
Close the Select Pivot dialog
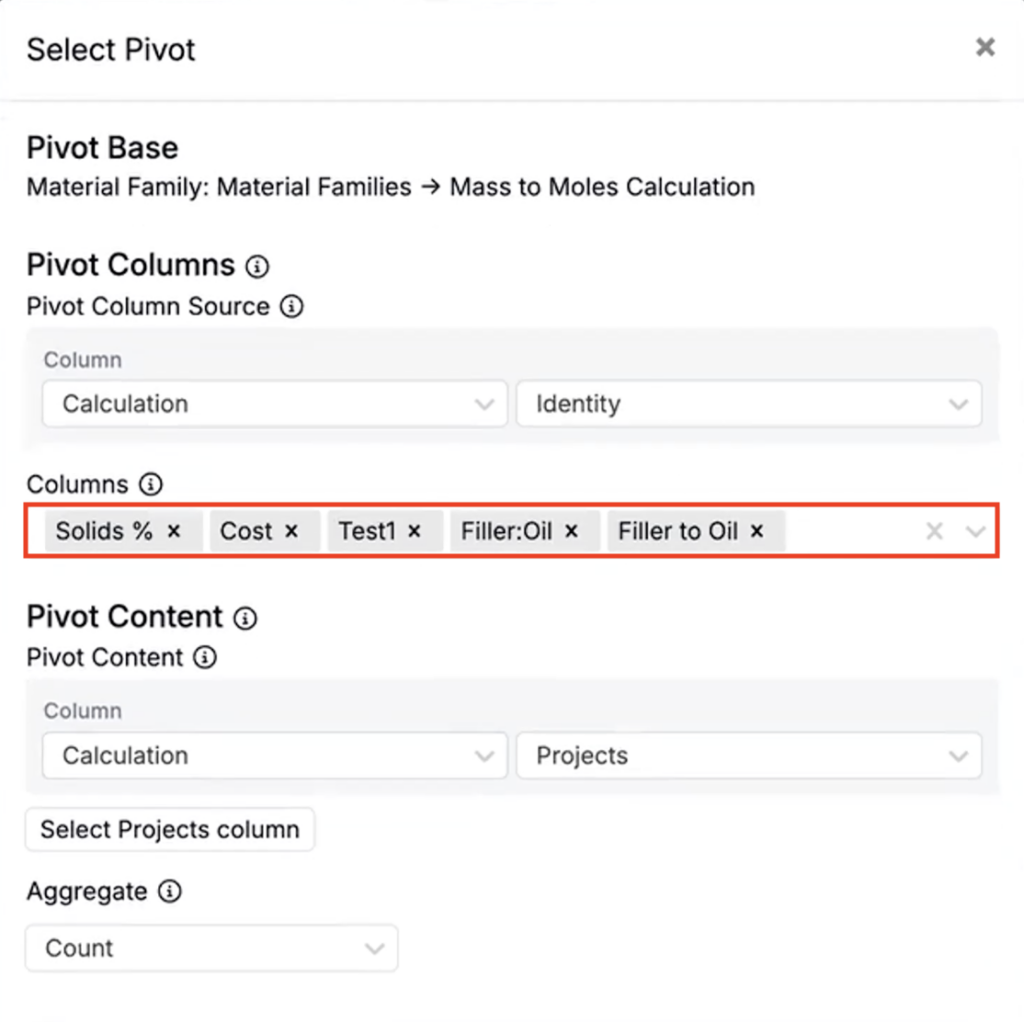(x=985, y=47)
